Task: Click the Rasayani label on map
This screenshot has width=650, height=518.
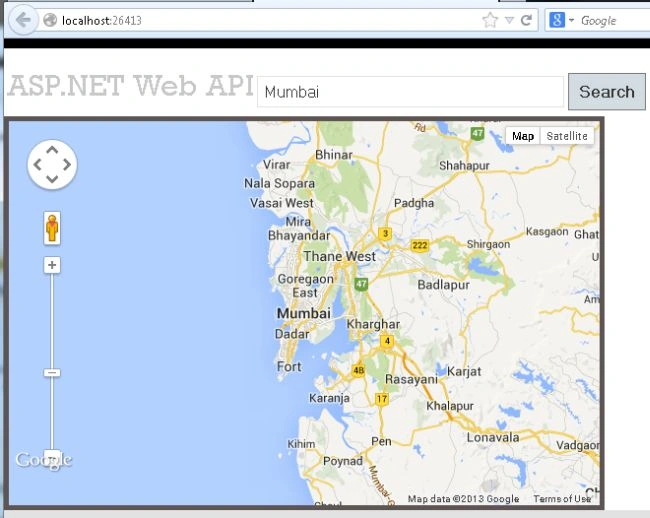Action: pos(411,379)
